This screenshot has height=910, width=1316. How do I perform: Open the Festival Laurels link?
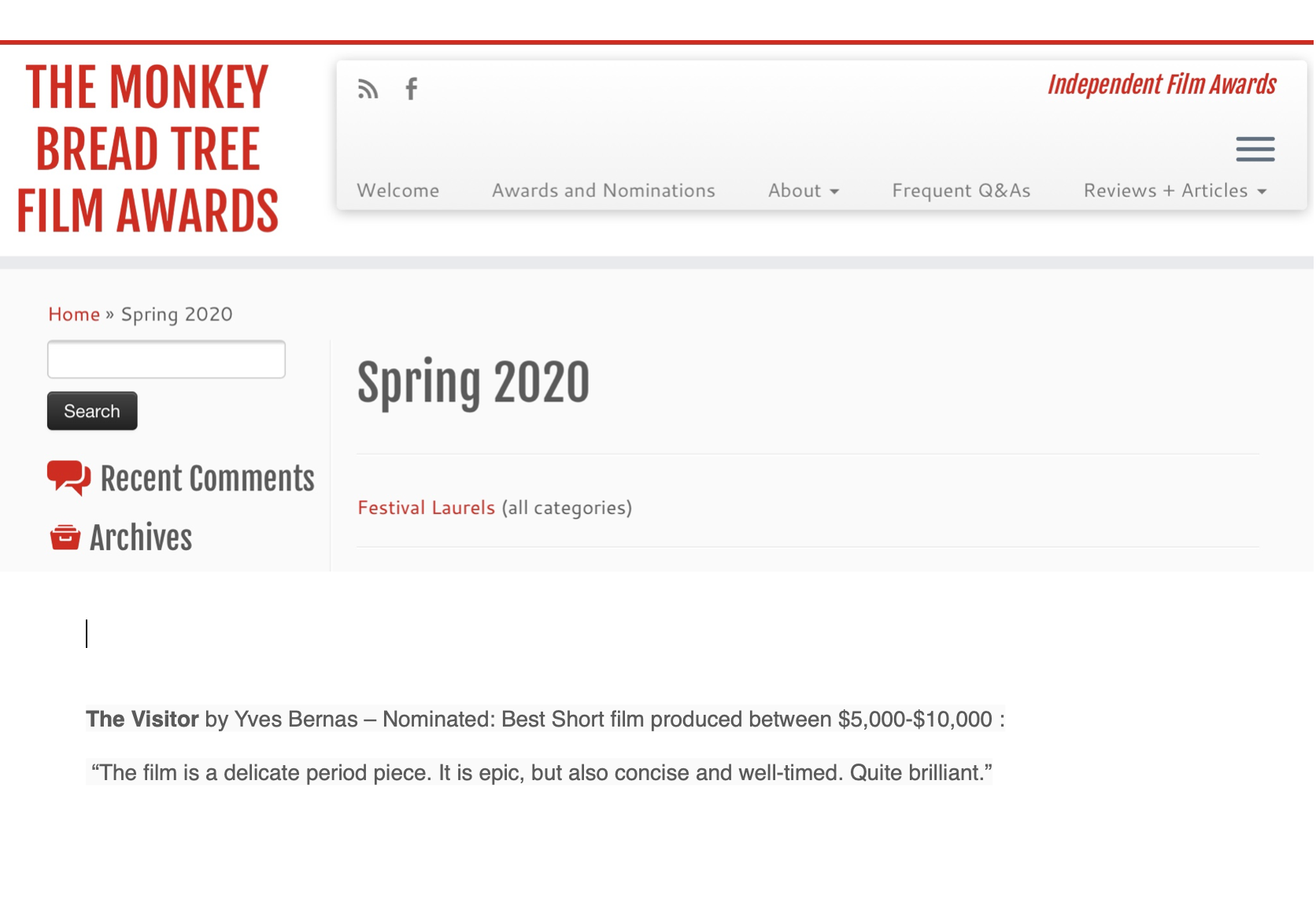click(426, 508)
